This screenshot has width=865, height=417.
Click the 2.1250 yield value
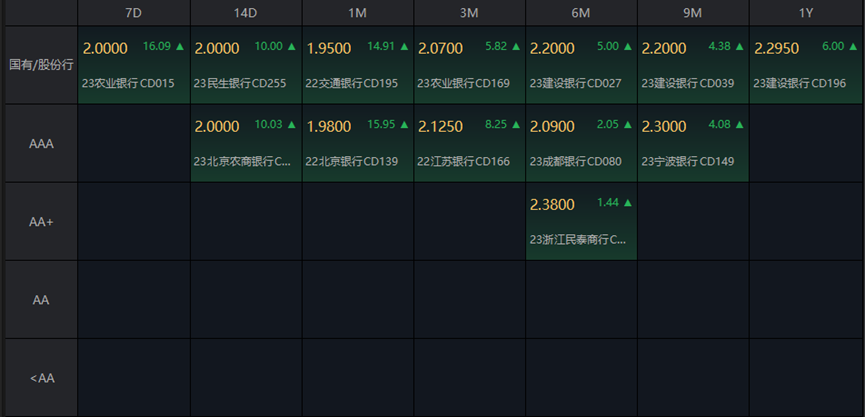tap(440, 126)
